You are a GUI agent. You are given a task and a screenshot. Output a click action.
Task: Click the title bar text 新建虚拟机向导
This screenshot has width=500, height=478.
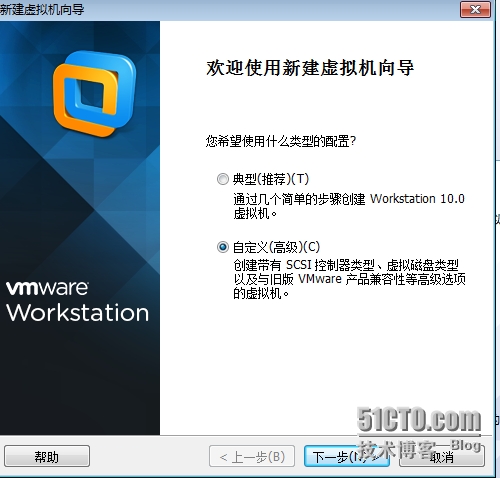42,9
